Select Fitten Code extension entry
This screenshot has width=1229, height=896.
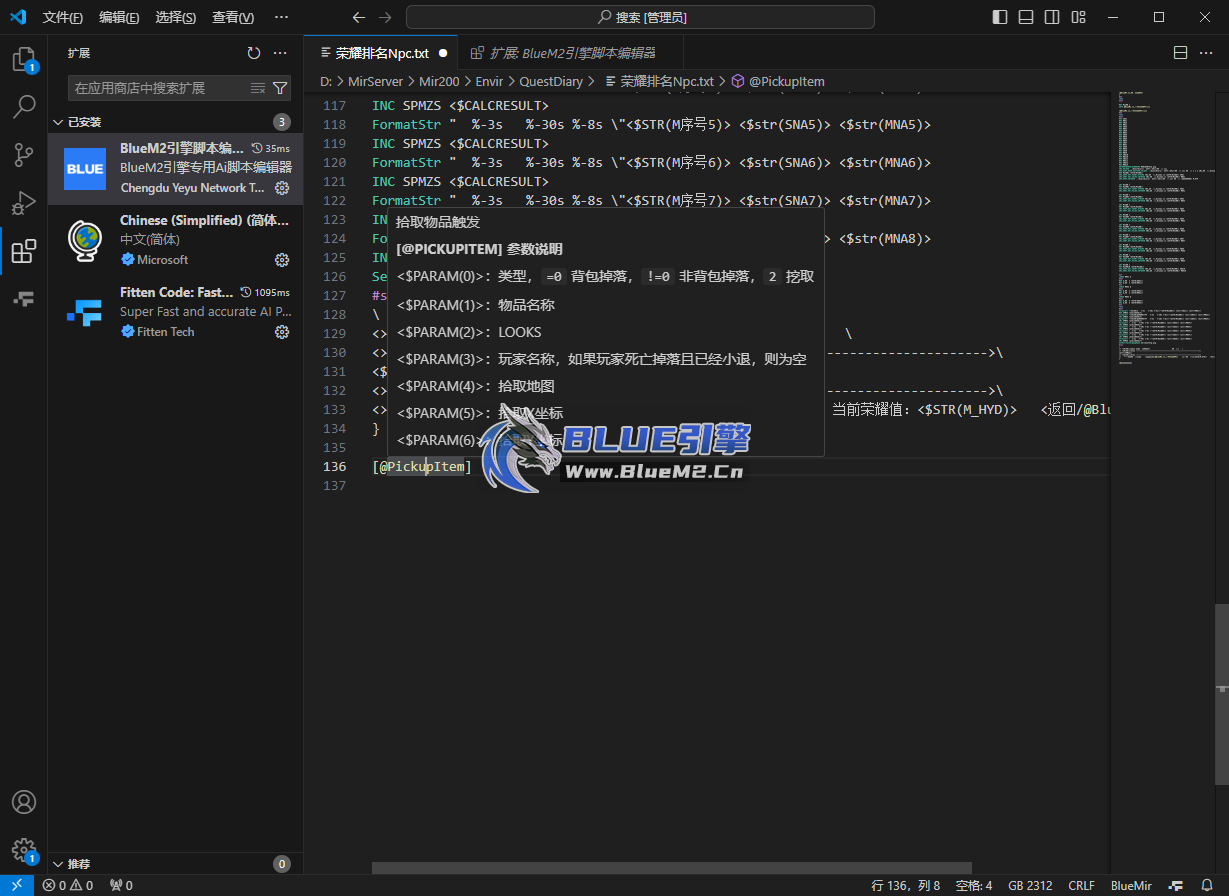(x=175, y=312)
